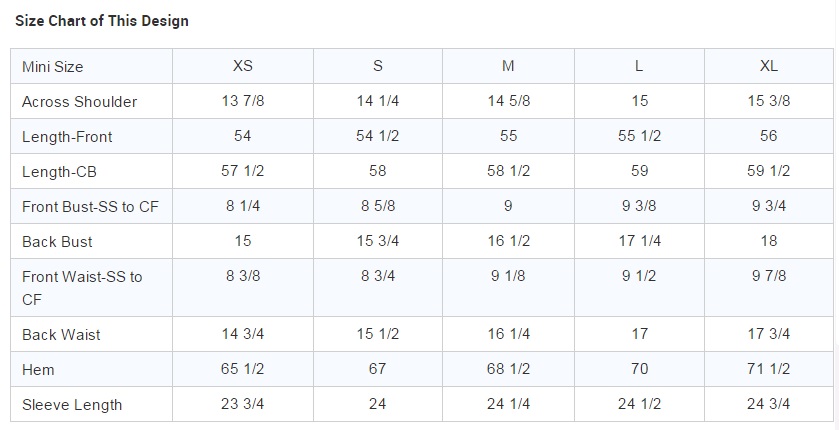Image resolution: width=839 pixels, height=430 pixels.
Task: Click the 59 Length-CB value
Action: pyautogui.click(x=639, y=171)
